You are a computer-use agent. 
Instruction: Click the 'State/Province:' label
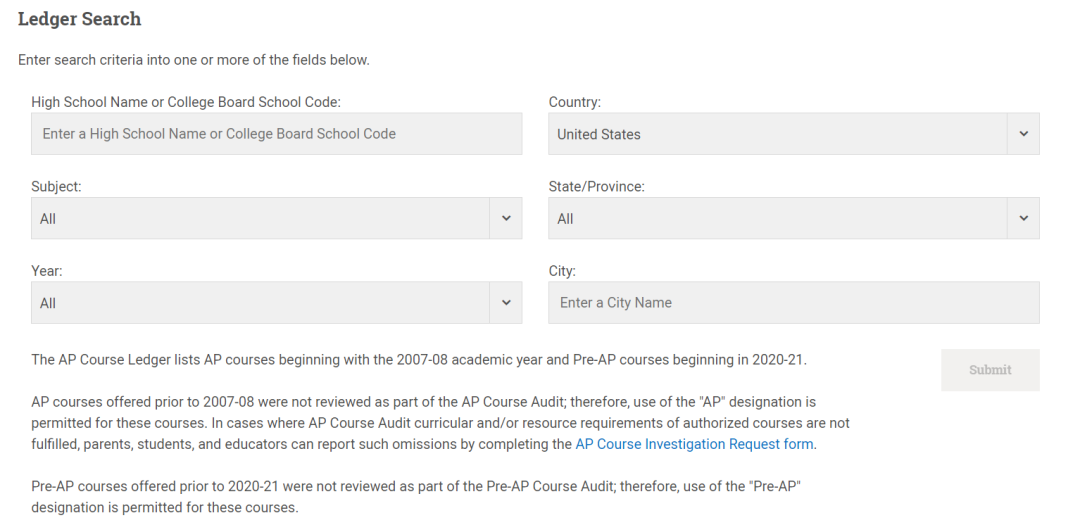pyautogui.click(x=596, y=187)
